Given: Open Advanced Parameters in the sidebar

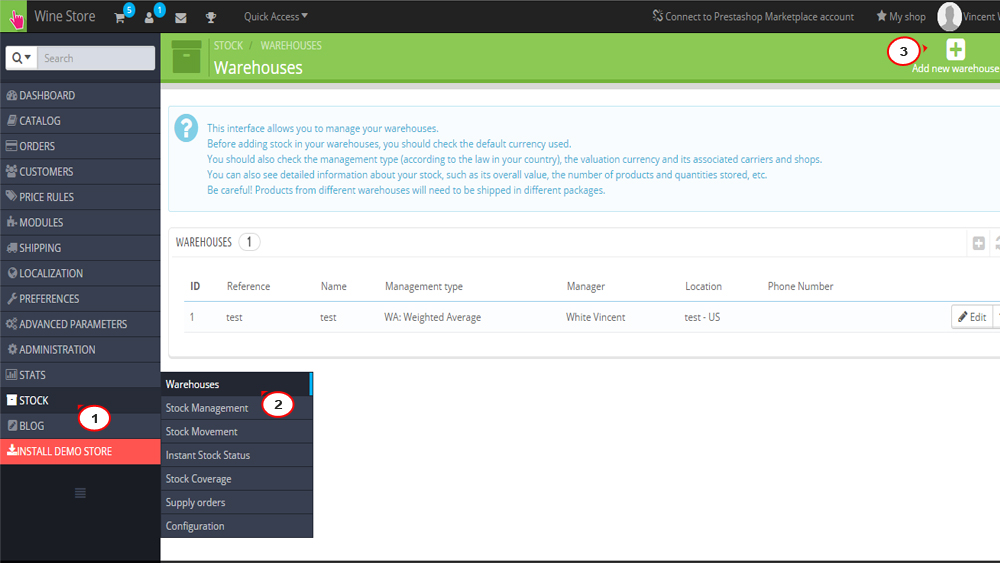Looking at the screenshot, I should pos(80,324).
